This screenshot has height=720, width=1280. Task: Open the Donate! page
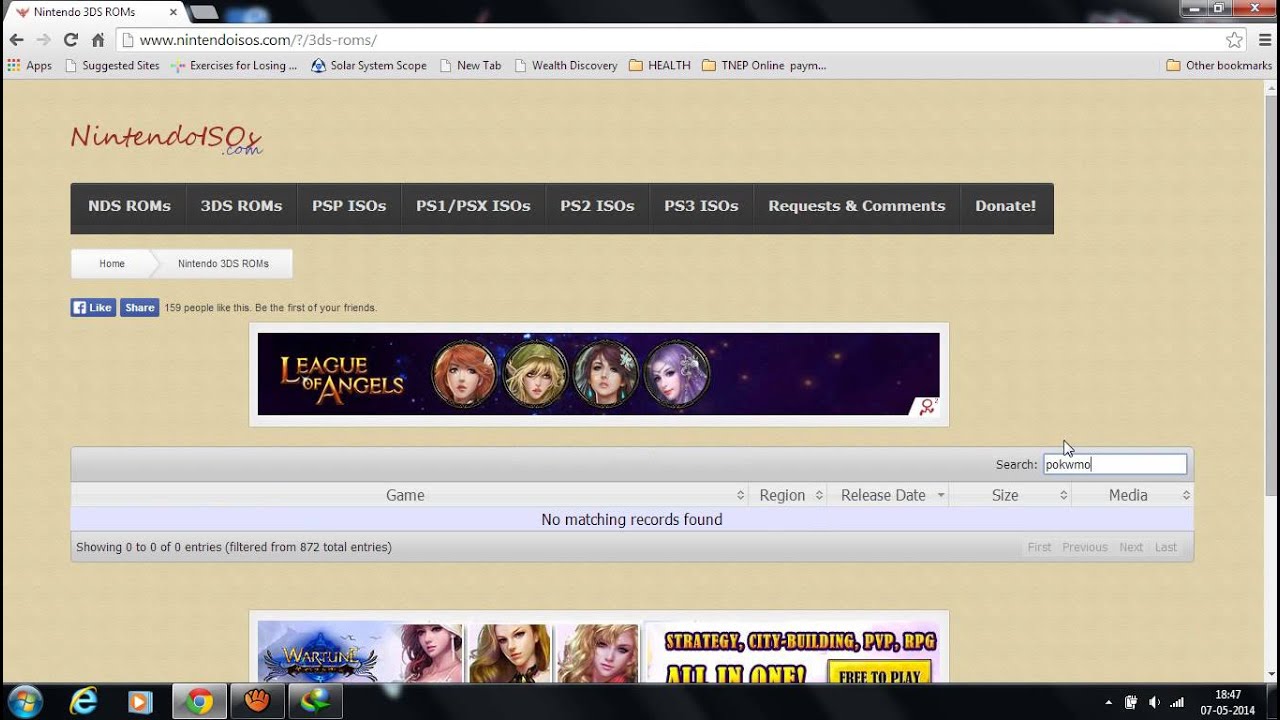coord(1005,206)
